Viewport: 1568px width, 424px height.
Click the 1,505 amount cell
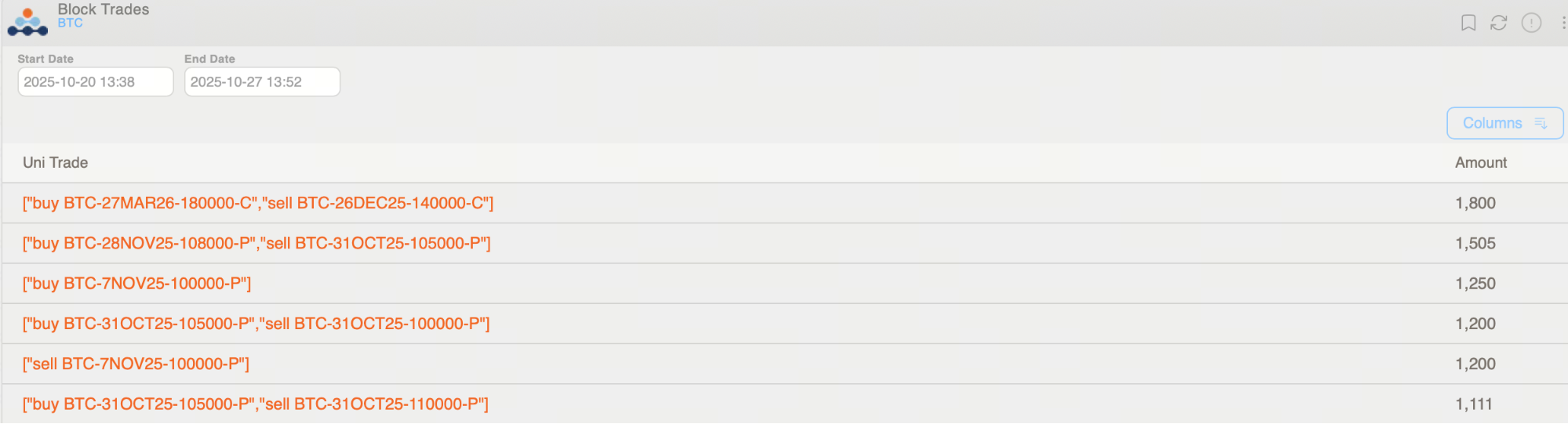(x=1475, y=243)
